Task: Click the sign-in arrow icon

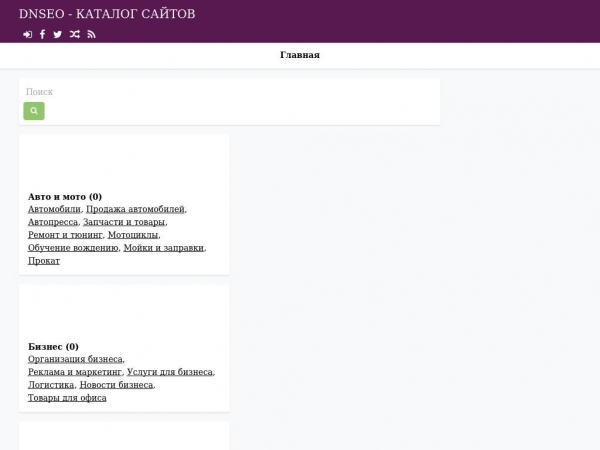Action: point(27,34)
